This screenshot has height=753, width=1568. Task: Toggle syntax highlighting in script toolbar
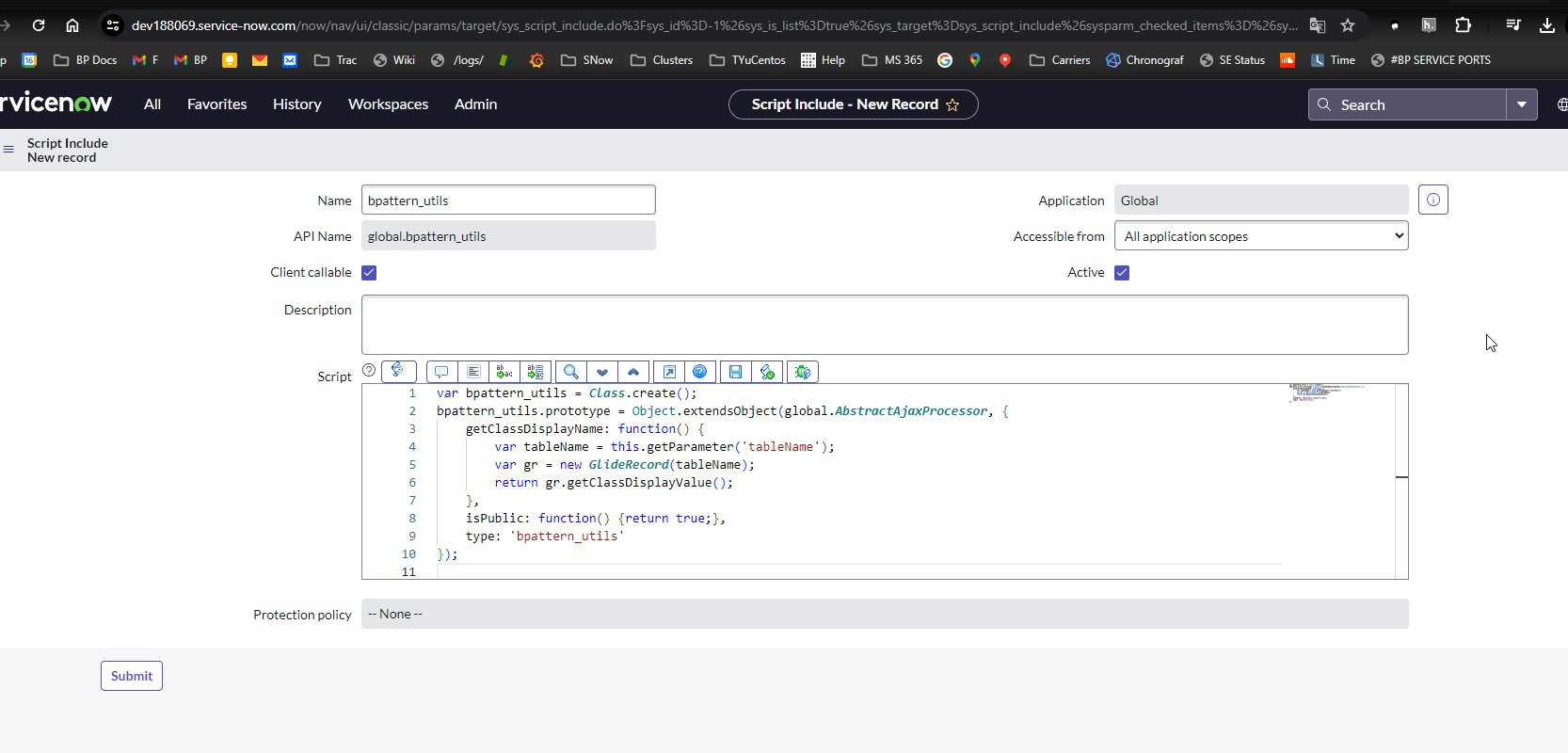point(399,371)
